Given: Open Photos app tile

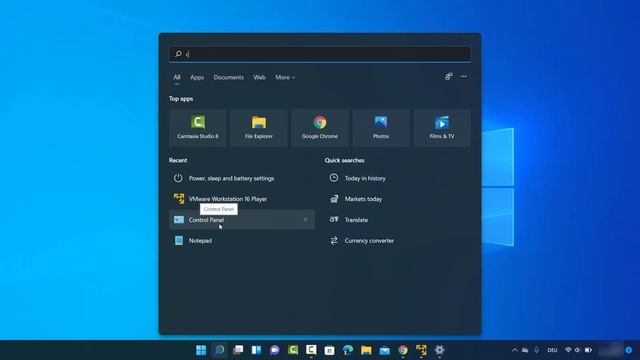Looking at the screenshot, I should [381, 128].
